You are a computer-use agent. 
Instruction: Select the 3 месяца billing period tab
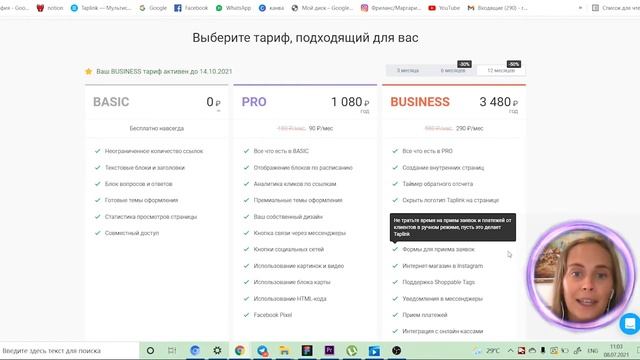[408, 70]
